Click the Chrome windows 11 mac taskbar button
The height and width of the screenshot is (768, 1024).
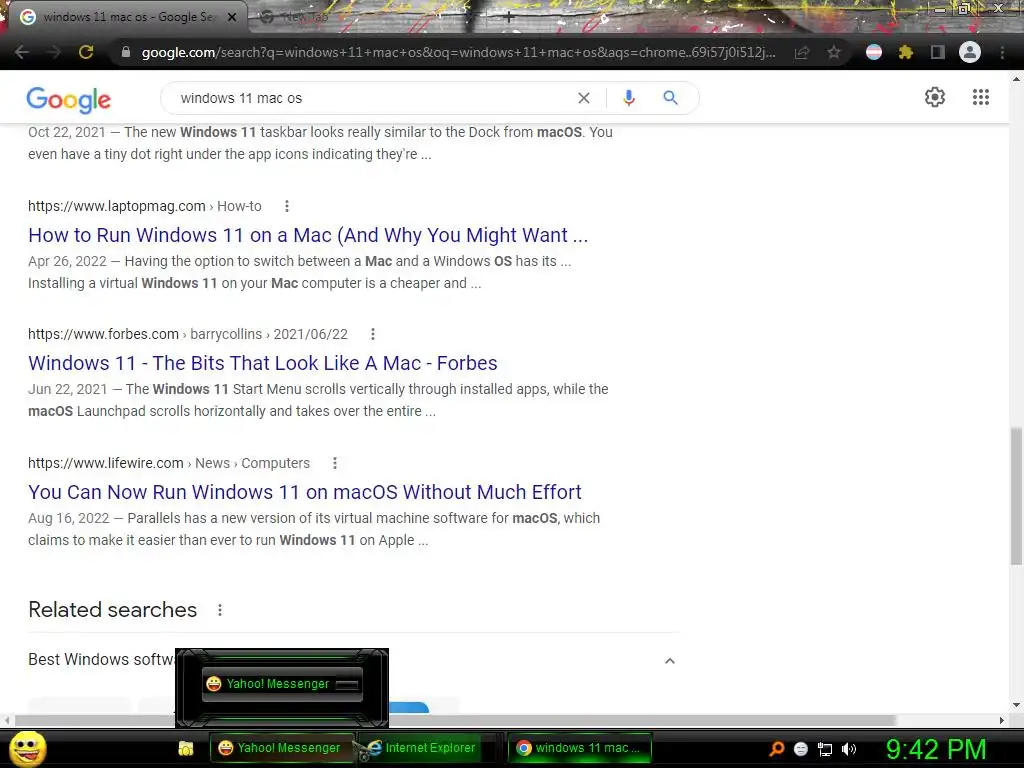pos(580,748)
